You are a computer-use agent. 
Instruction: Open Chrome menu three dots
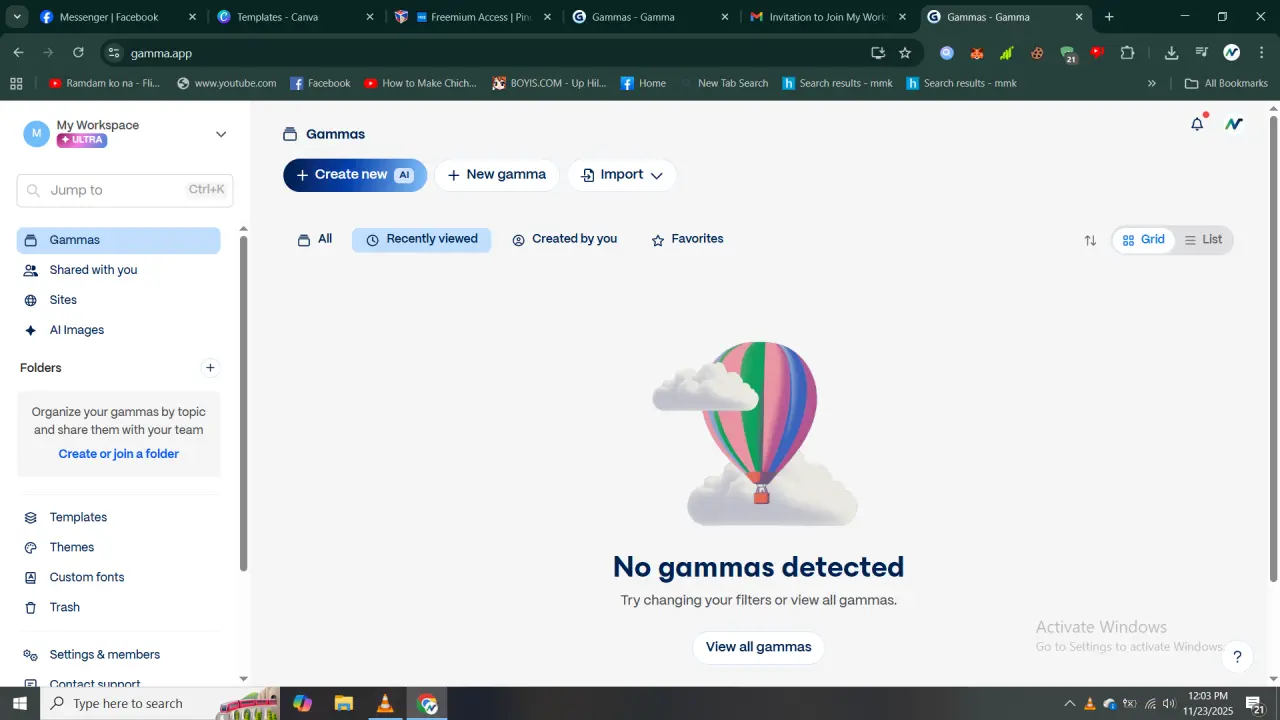1261,53
